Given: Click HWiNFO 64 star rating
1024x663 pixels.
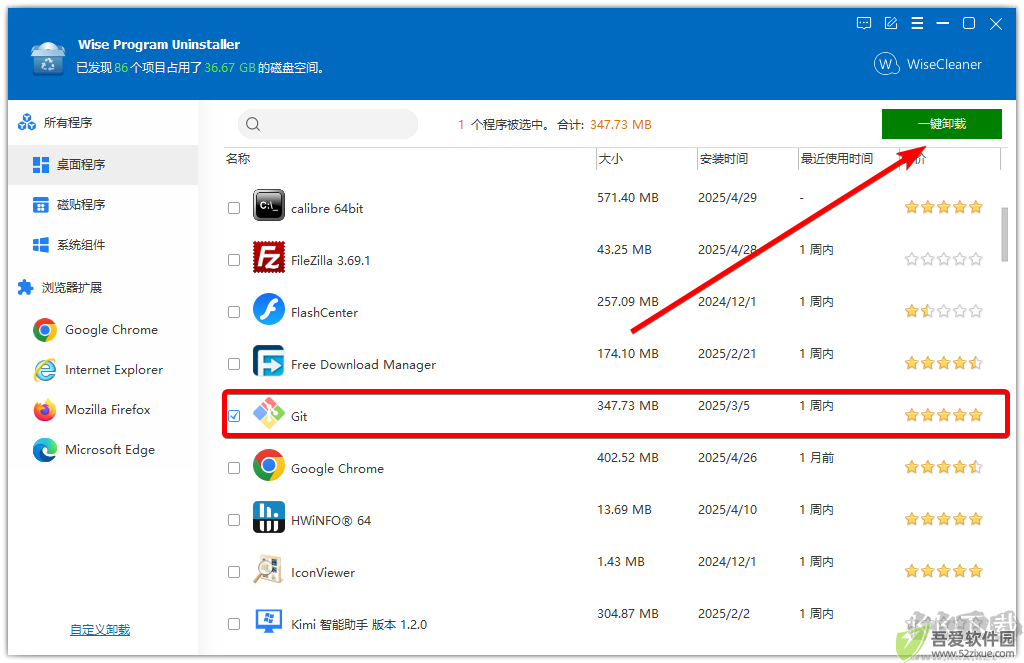Looking at the screenshot, I should 943,519.
